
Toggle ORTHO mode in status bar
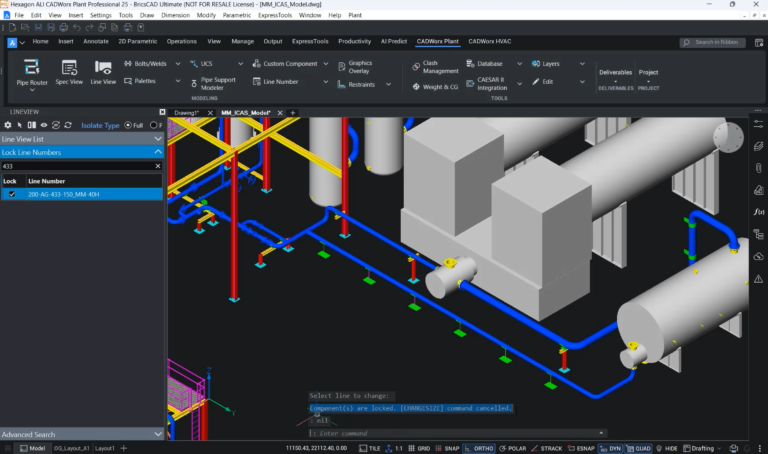(x=479, y=448)
